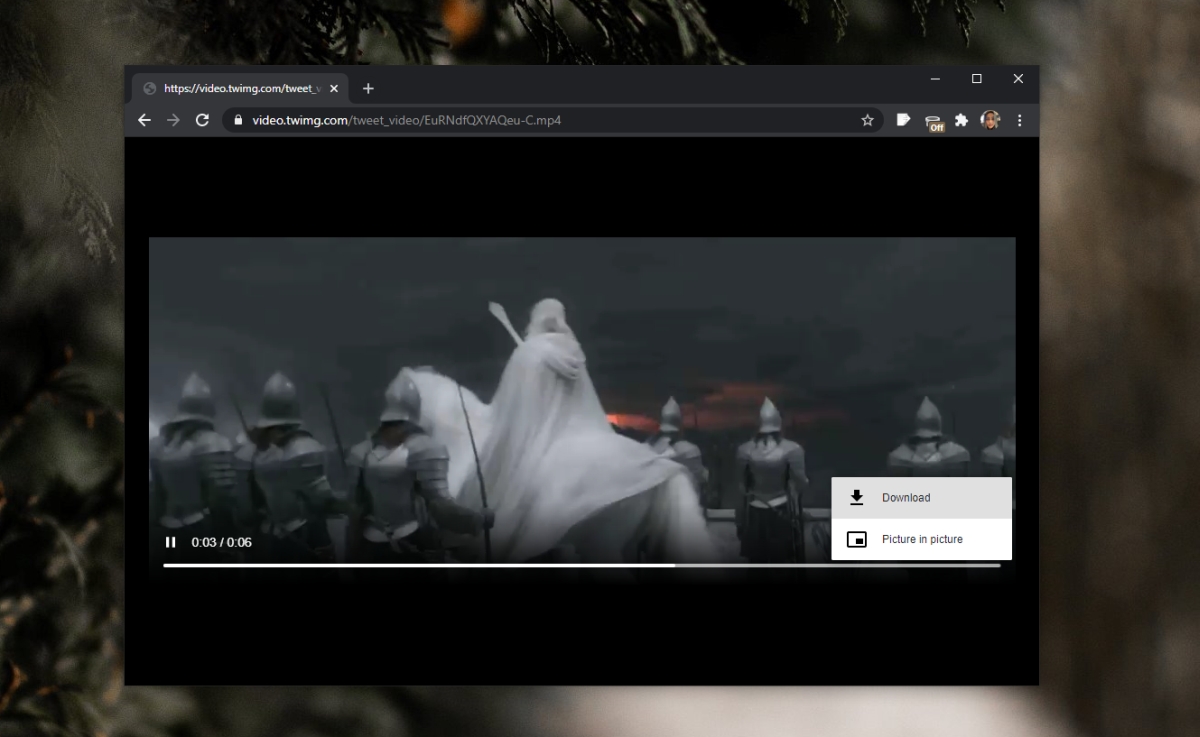1200x737 pixels.
Task: Open a new browser tab
Action: [368, 88]
